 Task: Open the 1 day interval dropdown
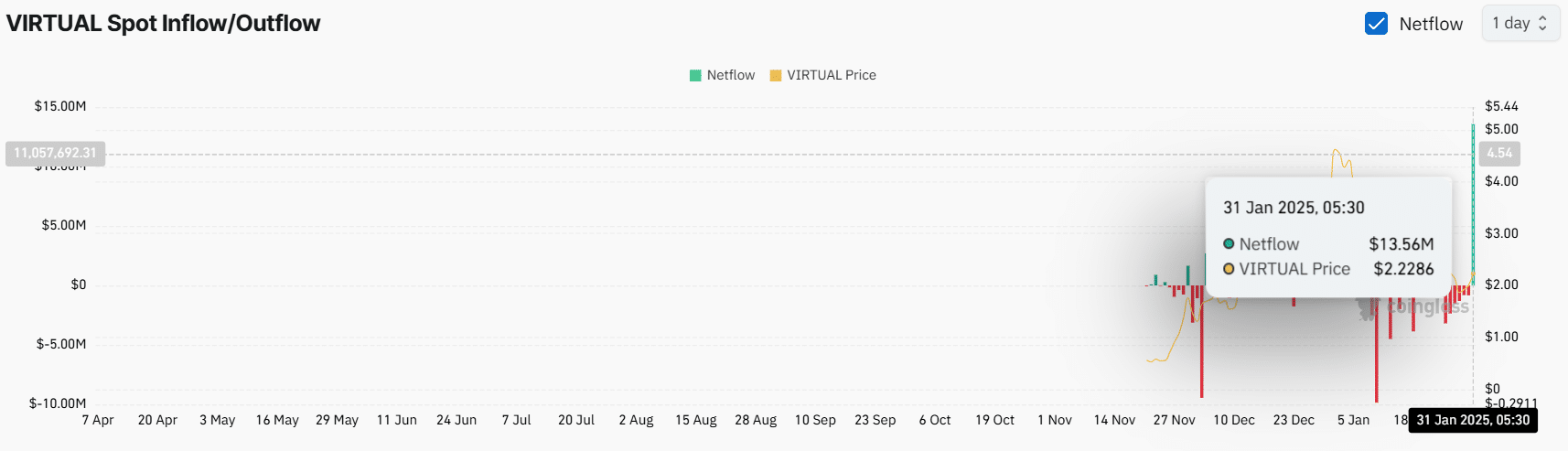tap(1520, 24)
